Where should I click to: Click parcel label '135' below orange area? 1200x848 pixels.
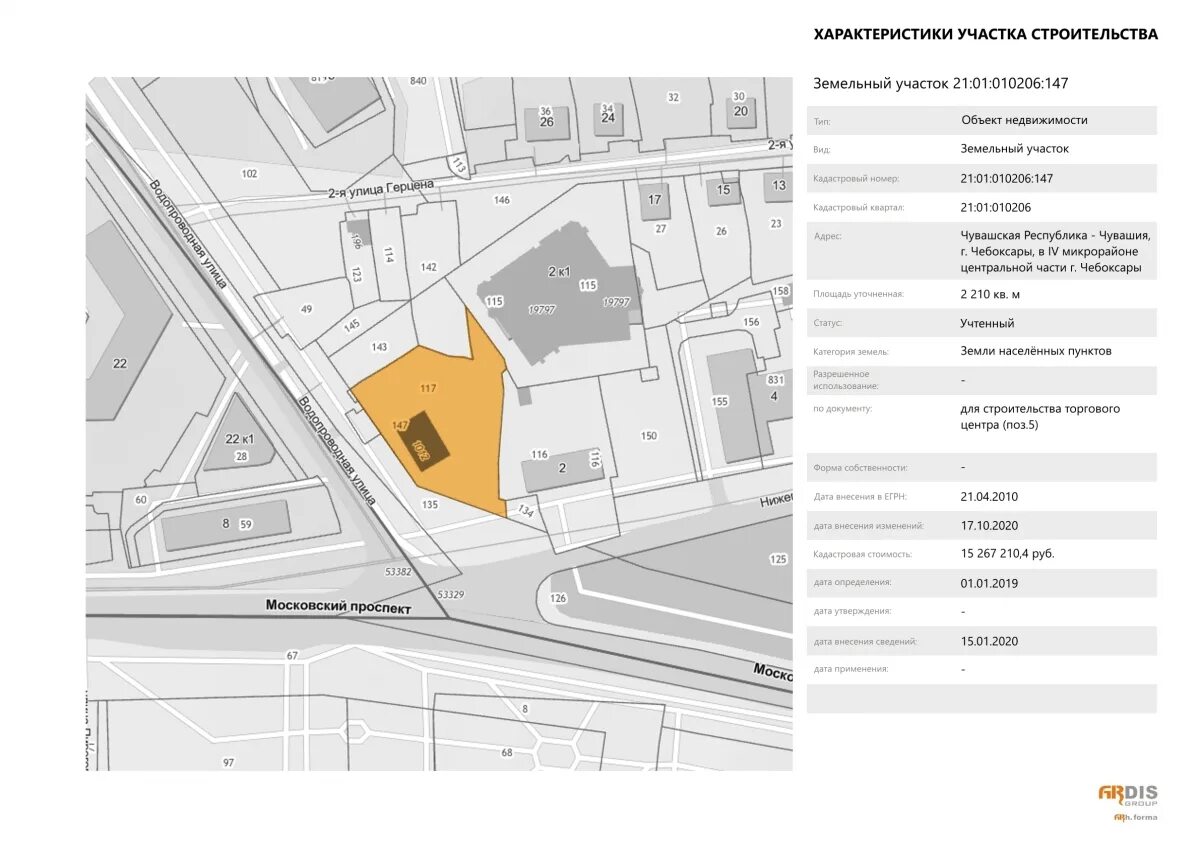pos(430,504)
